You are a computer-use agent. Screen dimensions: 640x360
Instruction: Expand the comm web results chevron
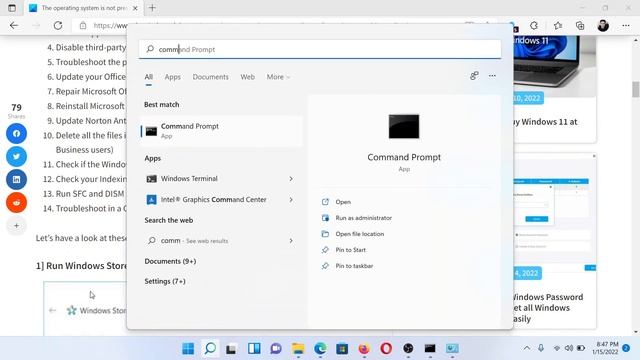click(x=291, y=241)
